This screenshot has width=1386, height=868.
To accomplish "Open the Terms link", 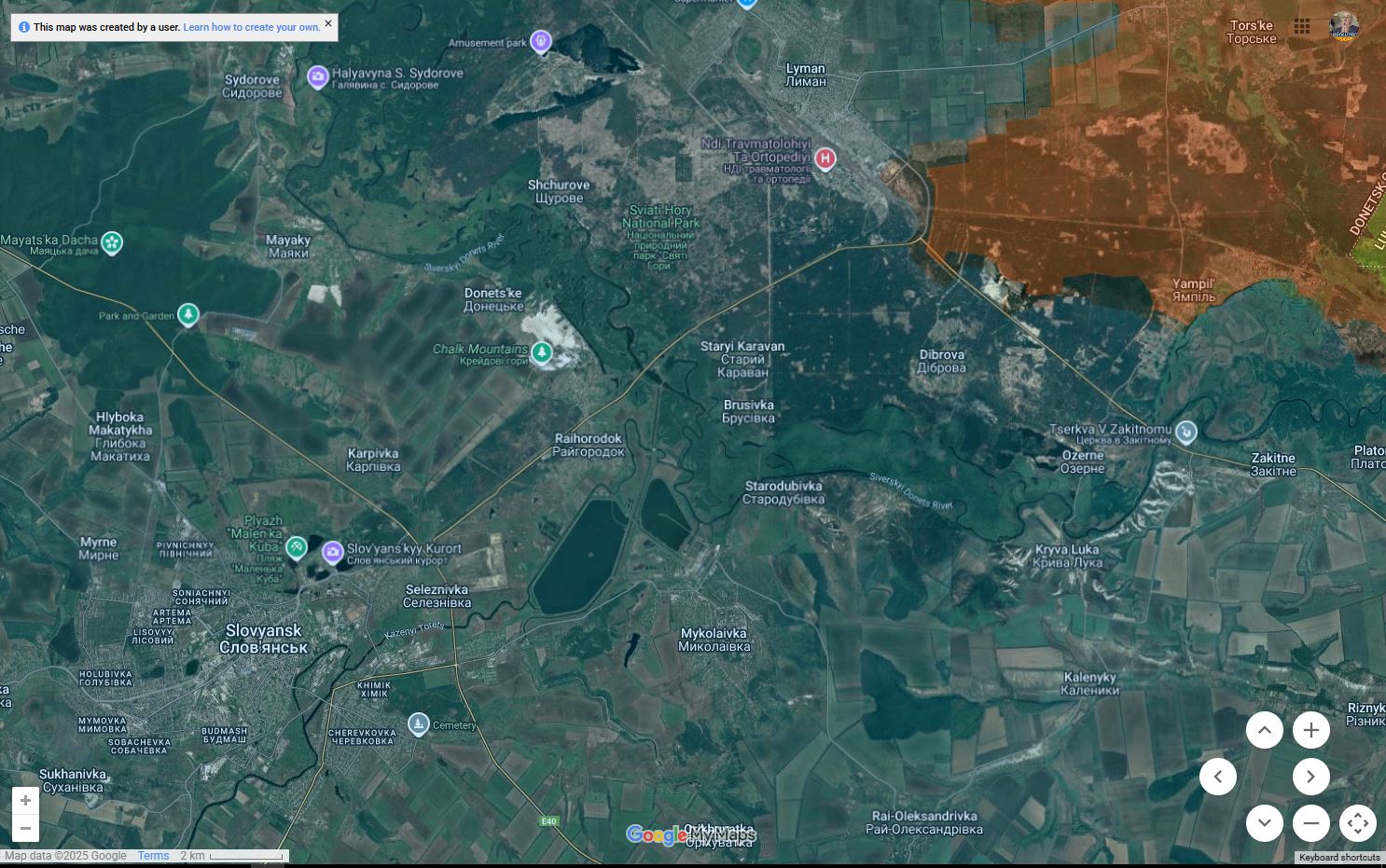I will (154, 856).
